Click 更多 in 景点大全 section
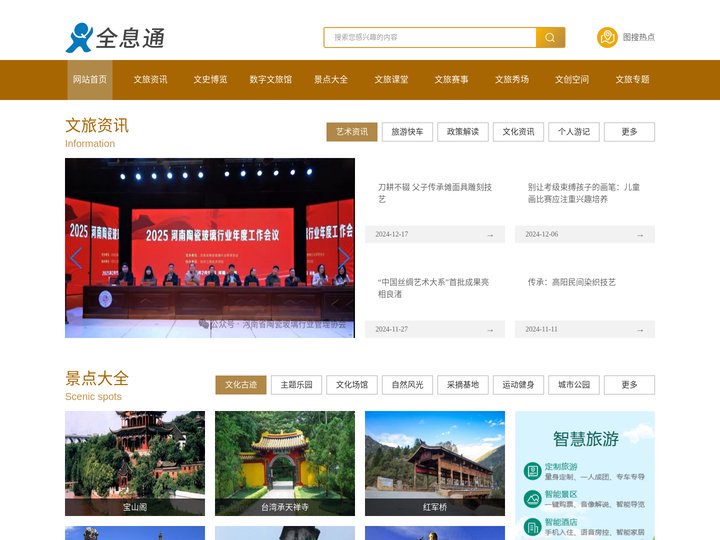The height and width of the screenshot is (540, 720). (x=630, y=385)
